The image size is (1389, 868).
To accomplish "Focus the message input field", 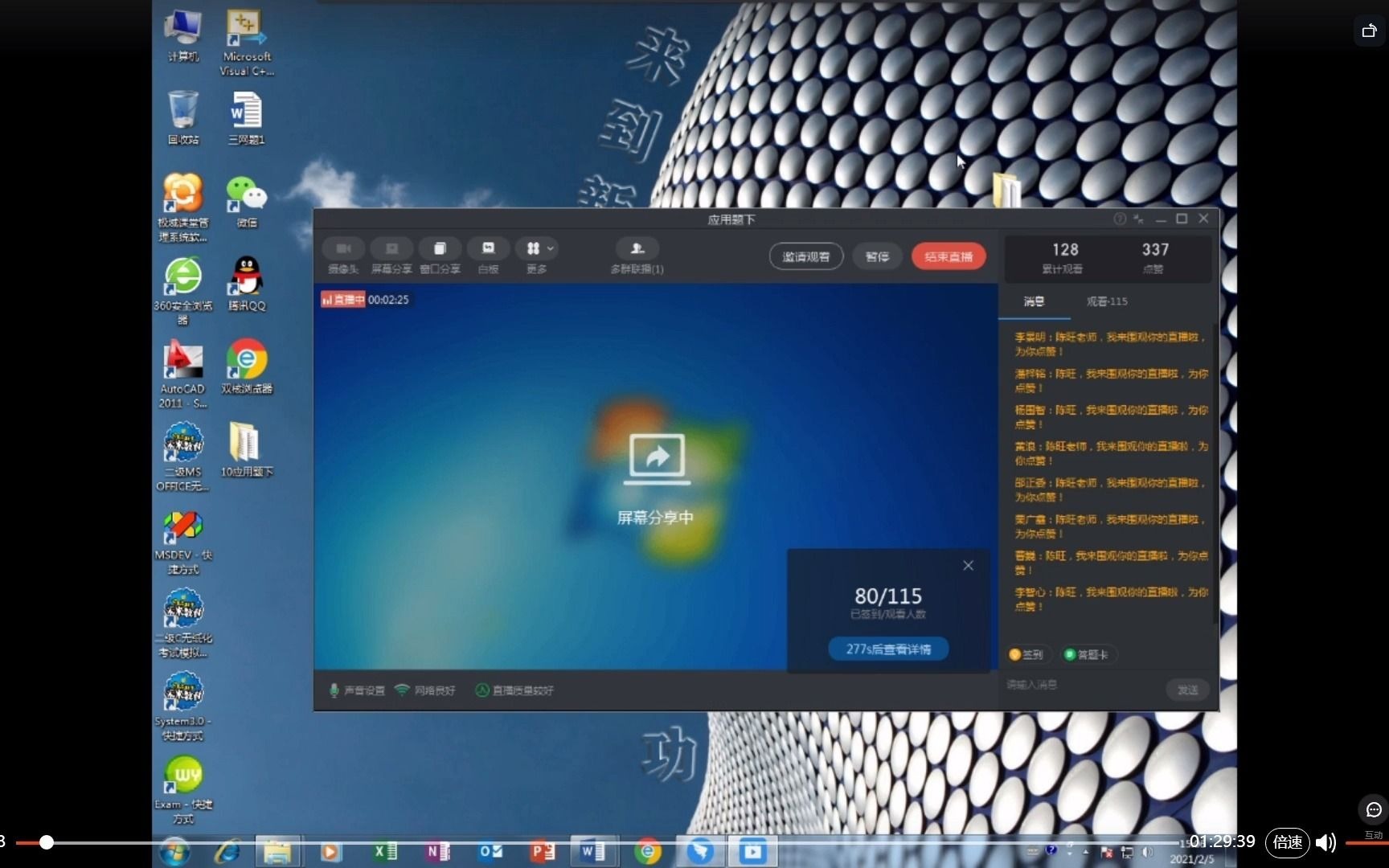I will pyautogui.click(x=1081, y=686).
